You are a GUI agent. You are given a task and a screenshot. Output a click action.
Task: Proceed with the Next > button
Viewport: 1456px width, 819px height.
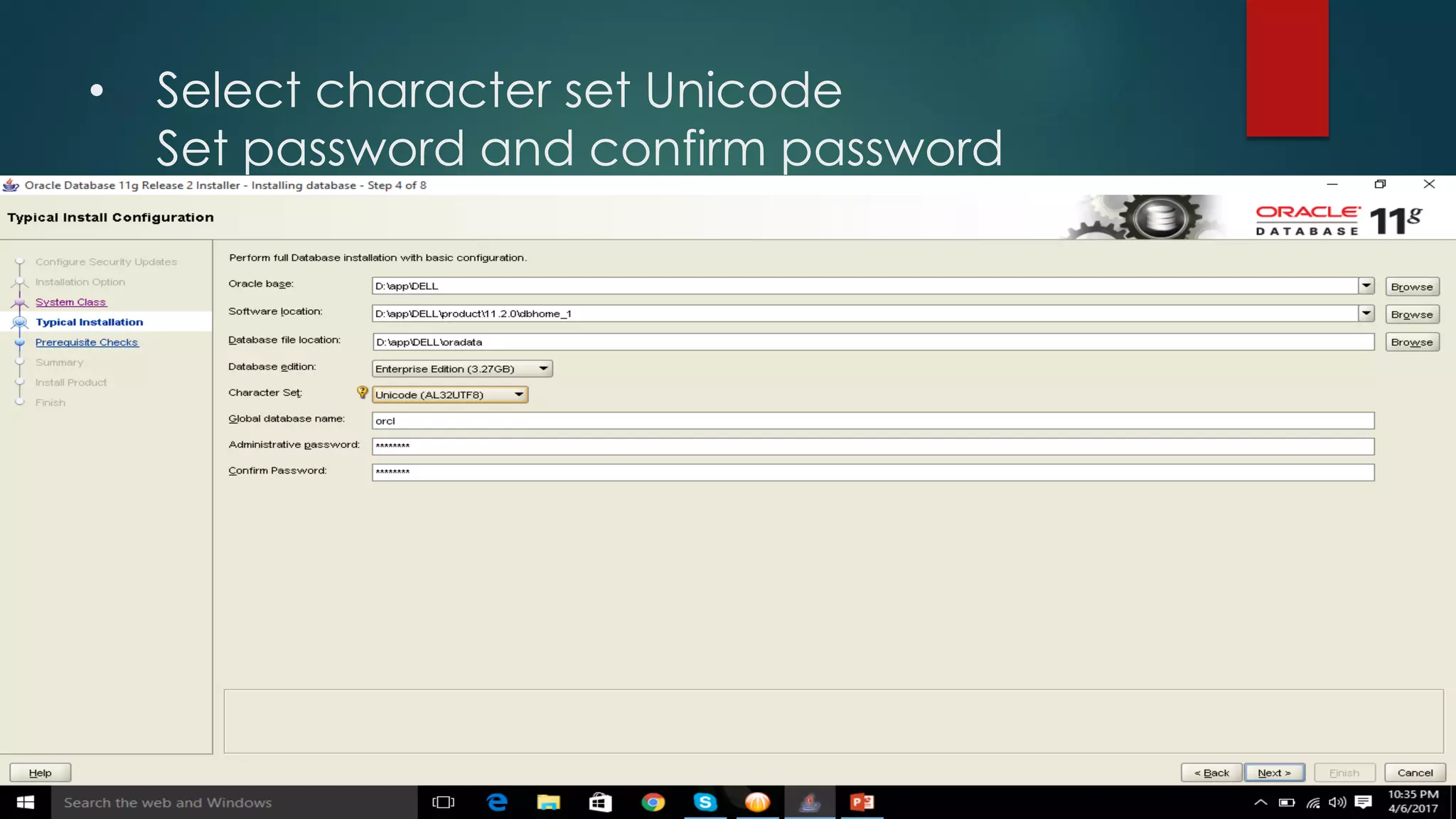tap(1274, 773)
